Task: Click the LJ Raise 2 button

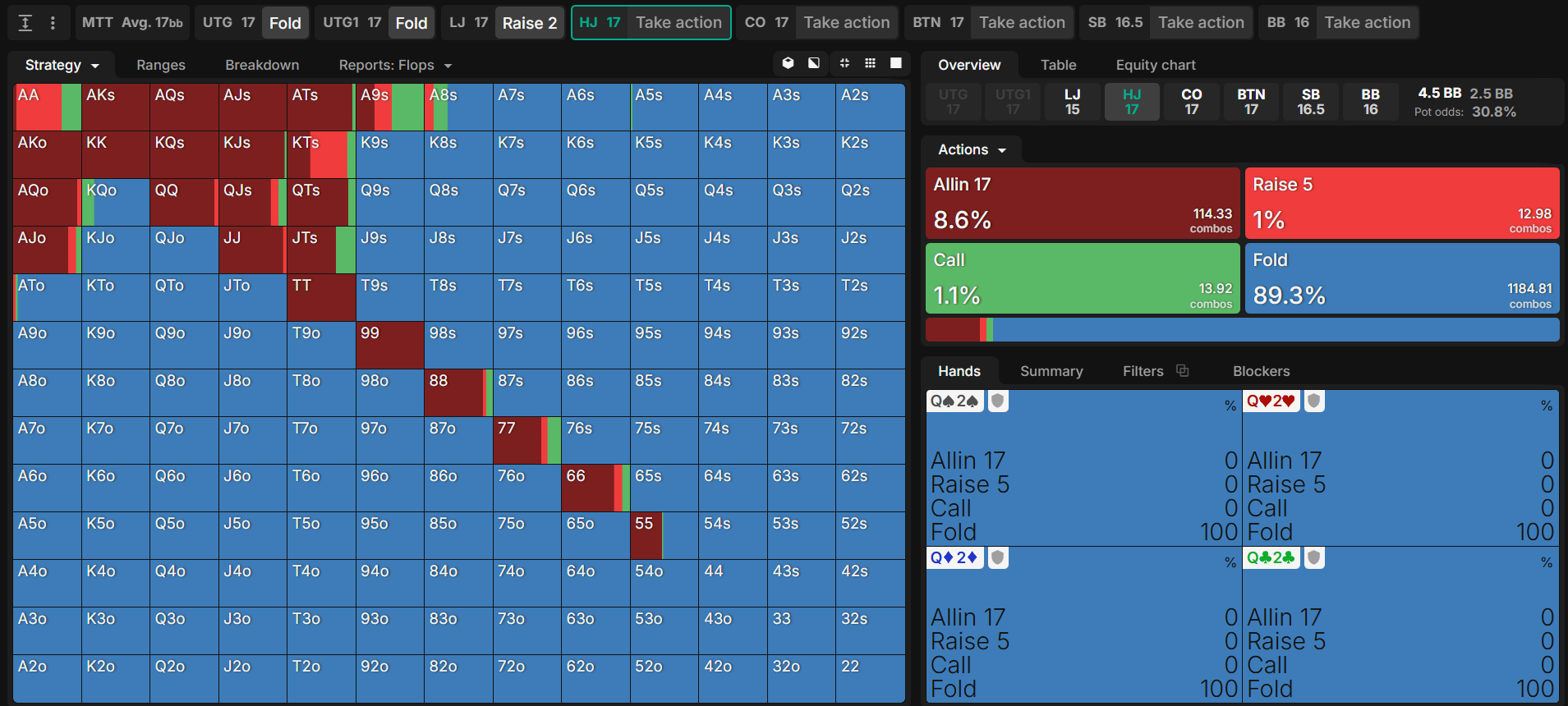Action: coord(530,23)
